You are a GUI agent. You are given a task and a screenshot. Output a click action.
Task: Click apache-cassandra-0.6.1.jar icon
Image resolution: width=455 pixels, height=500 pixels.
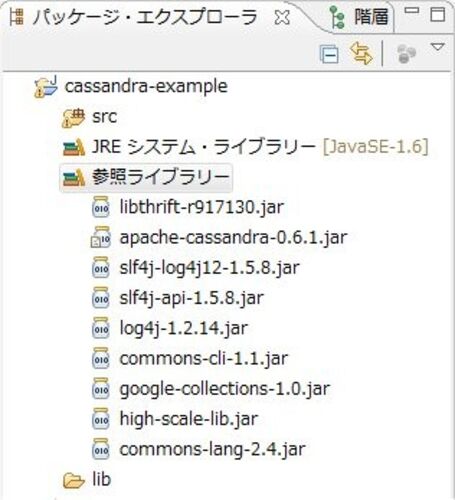tap(100, 237)
